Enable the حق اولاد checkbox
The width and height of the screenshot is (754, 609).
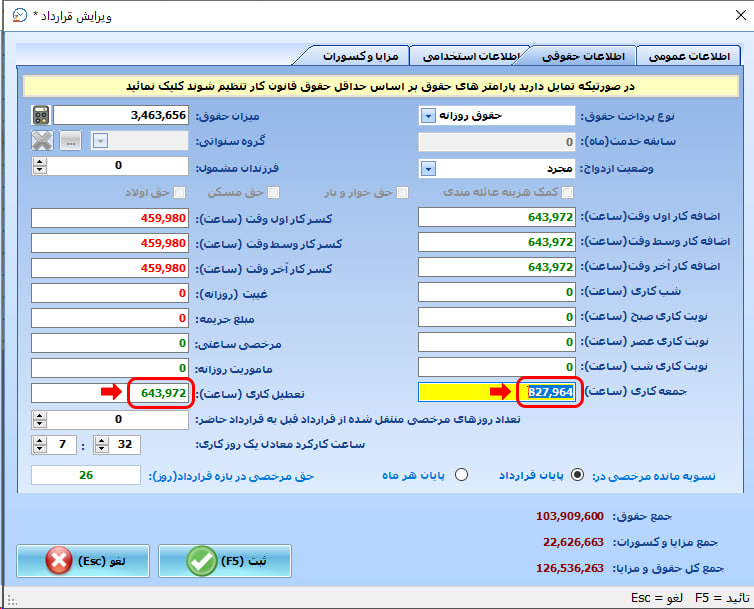pos(181,192)
